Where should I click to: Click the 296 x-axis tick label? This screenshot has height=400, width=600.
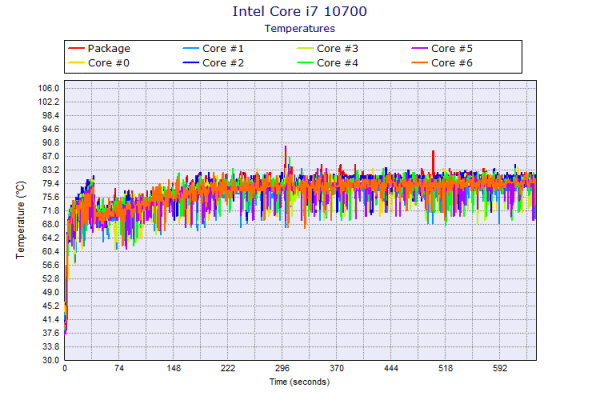(282, 368)
